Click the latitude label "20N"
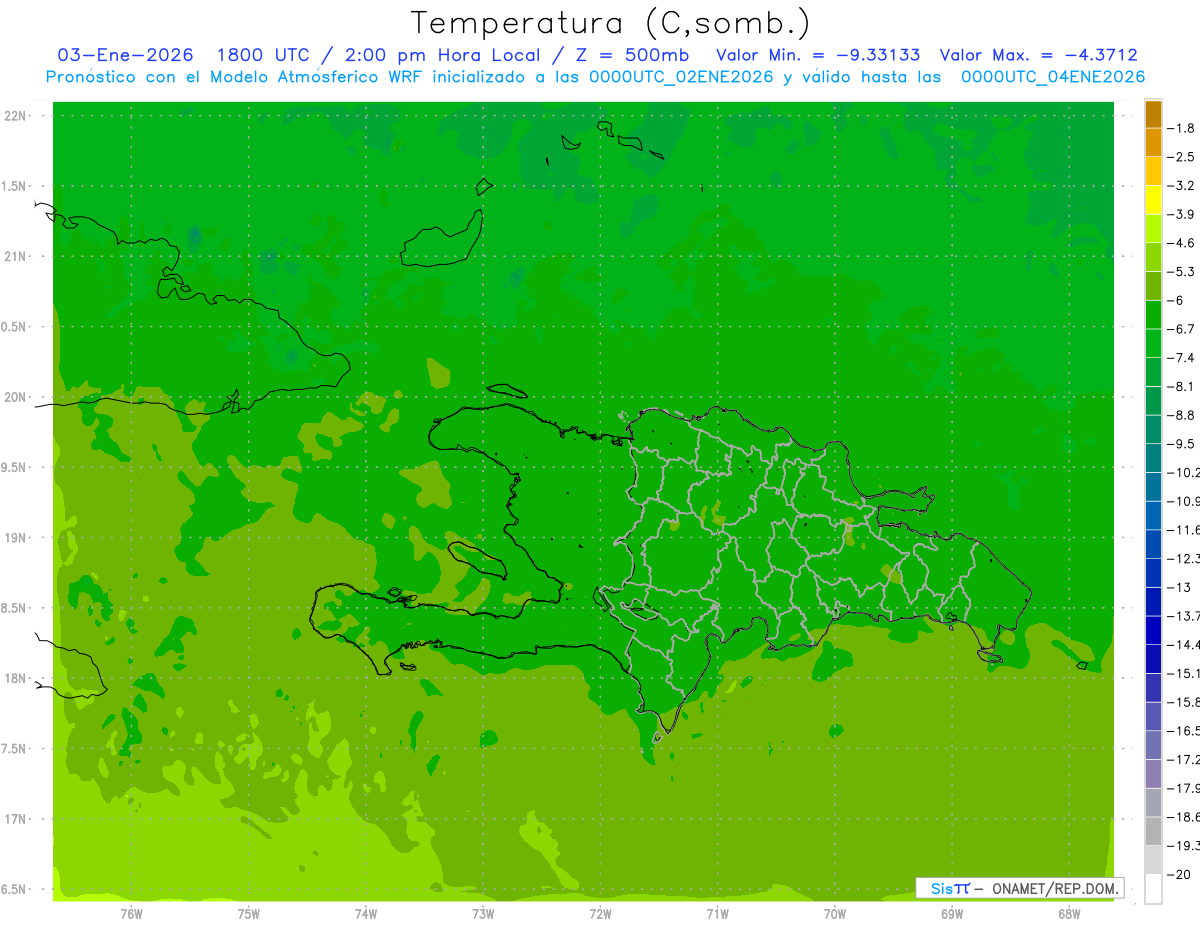This screenshot has width=1200, height=927. tap(16, 397)
